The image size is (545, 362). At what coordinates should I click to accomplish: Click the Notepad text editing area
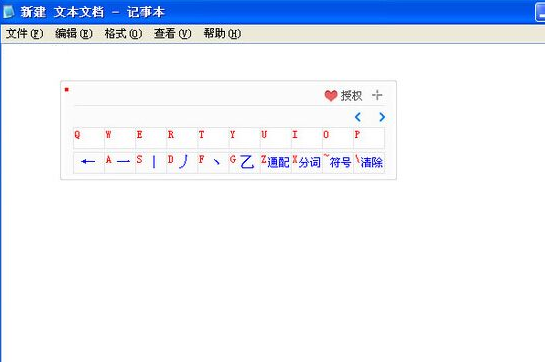pyautogui.click(x=273, y=203)
